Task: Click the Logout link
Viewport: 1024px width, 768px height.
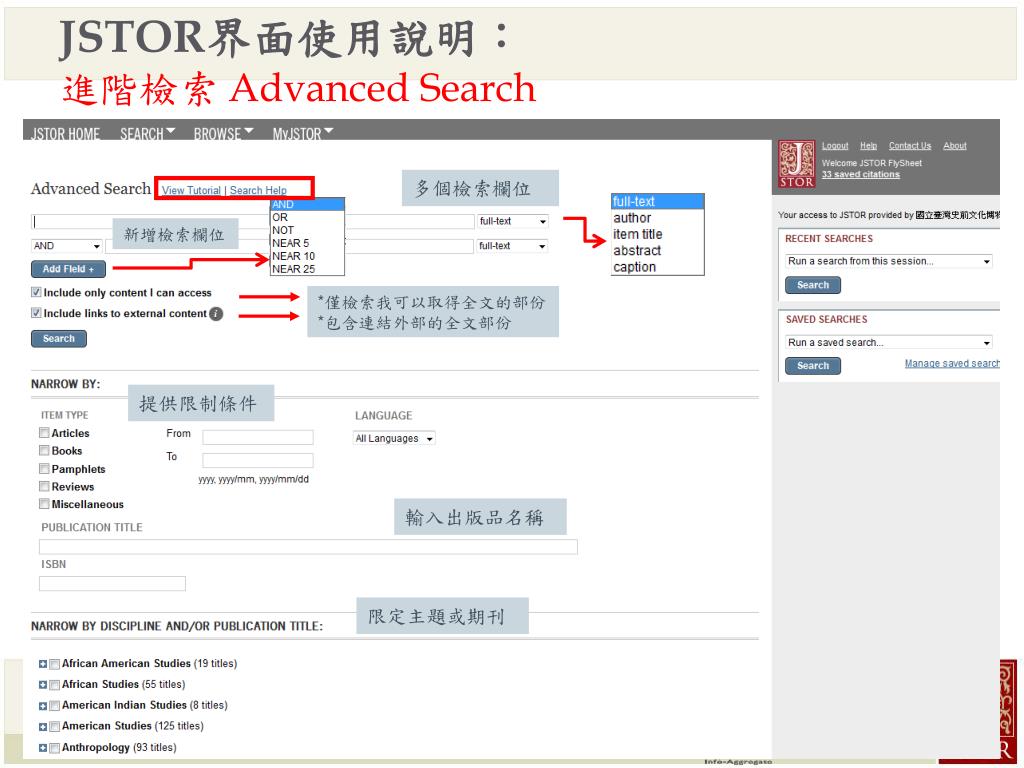Action: [x=835, y=146]
